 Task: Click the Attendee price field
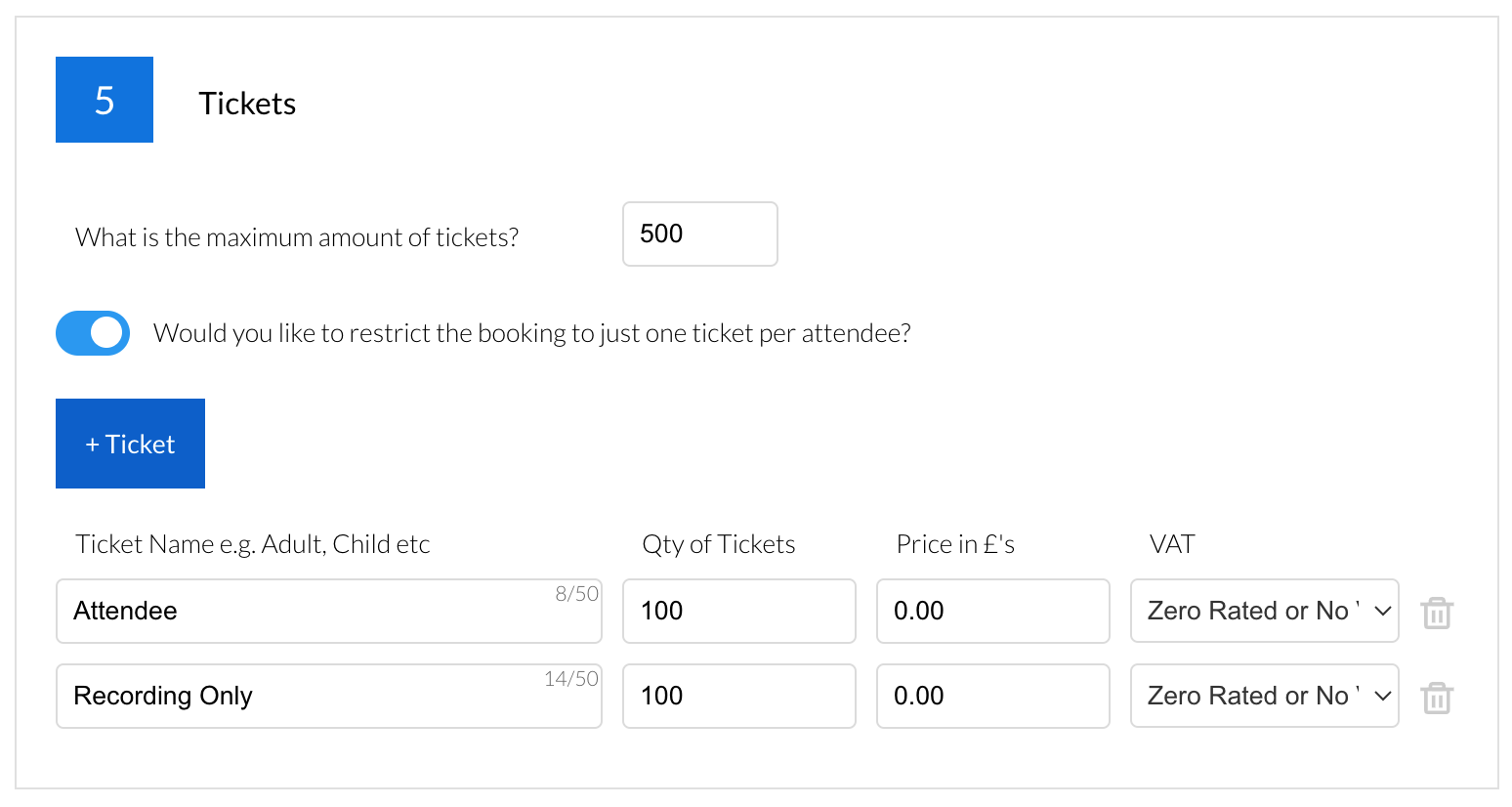(x=992, y=612)
